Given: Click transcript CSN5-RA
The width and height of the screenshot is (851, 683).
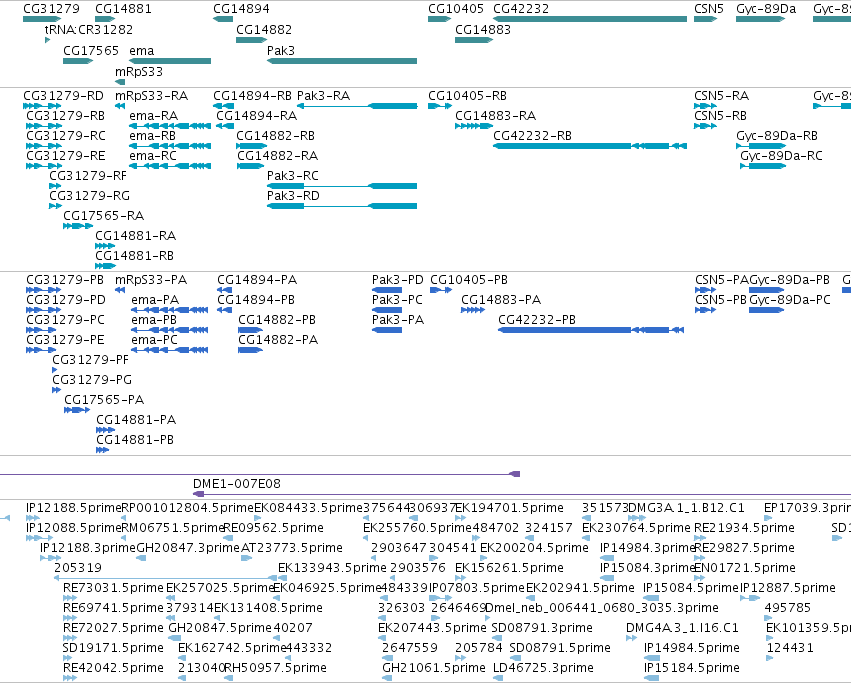Looking at the screenshot, I should coord(706,106).
